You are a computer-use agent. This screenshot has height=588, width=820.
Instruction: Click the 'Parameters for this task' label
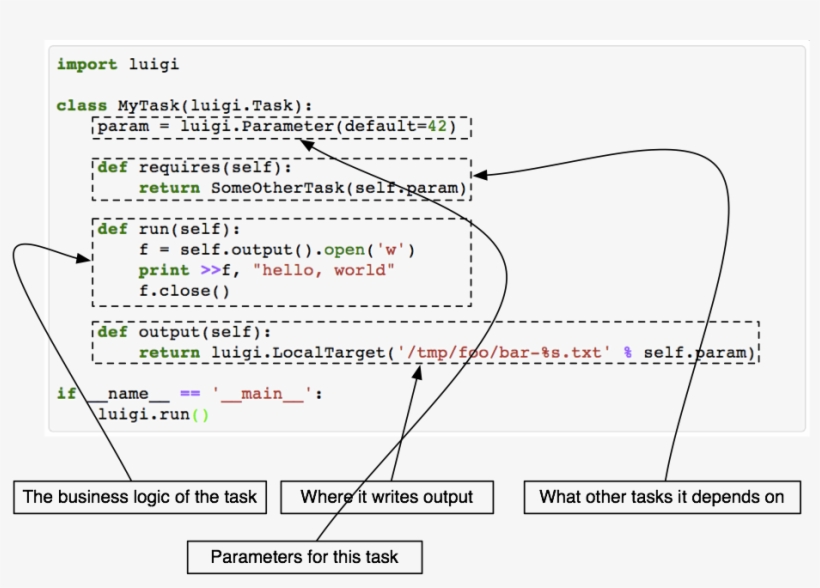pyautogui.click(x=305, y=557)
